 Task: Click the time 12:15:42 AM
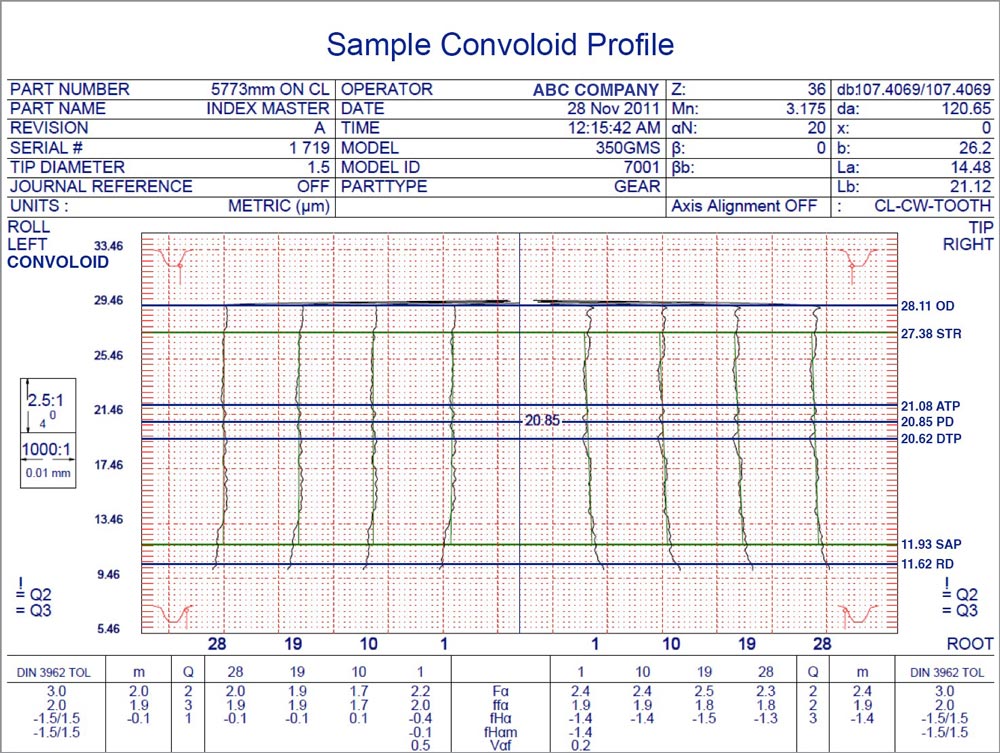[614, 128]
